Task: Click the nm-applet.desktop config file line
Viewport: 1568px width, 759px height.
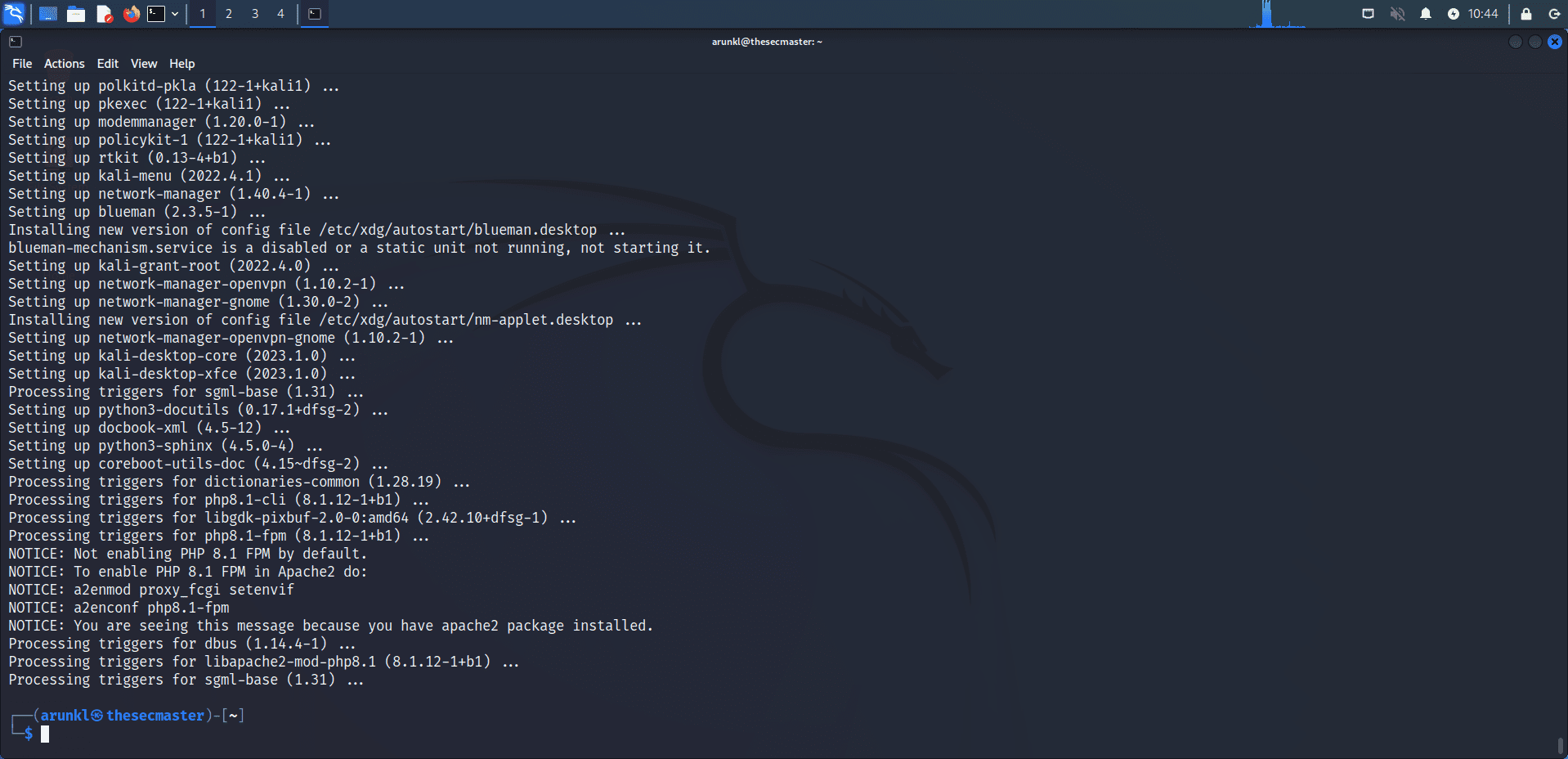Action: tap(325, 320)
